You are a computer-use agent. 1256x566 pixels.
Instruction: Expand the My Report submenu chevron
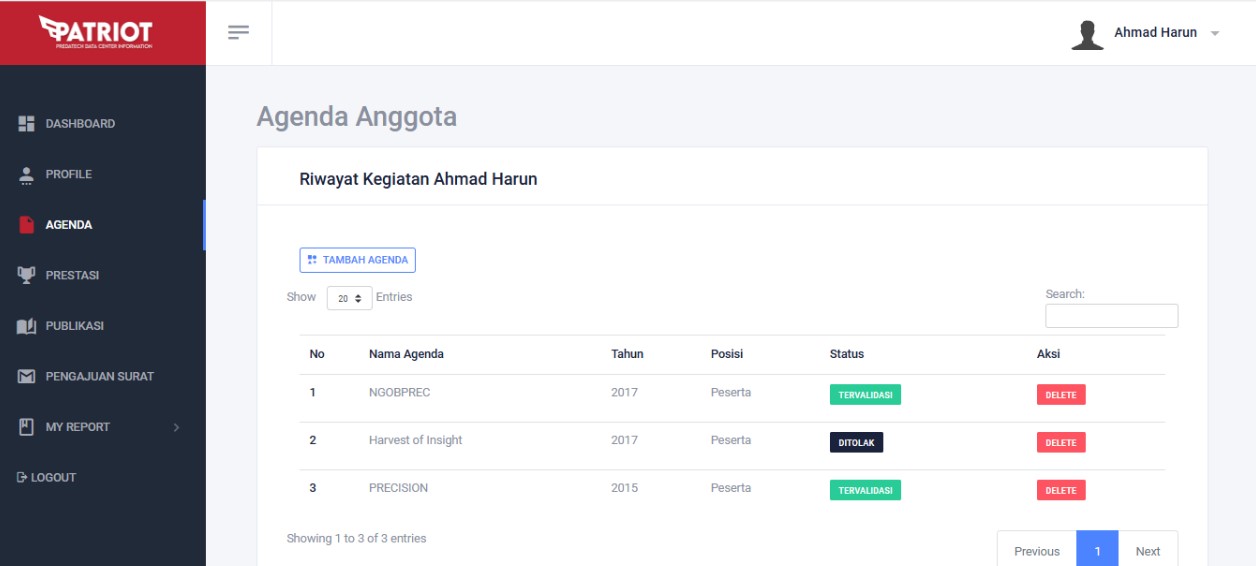177,428
